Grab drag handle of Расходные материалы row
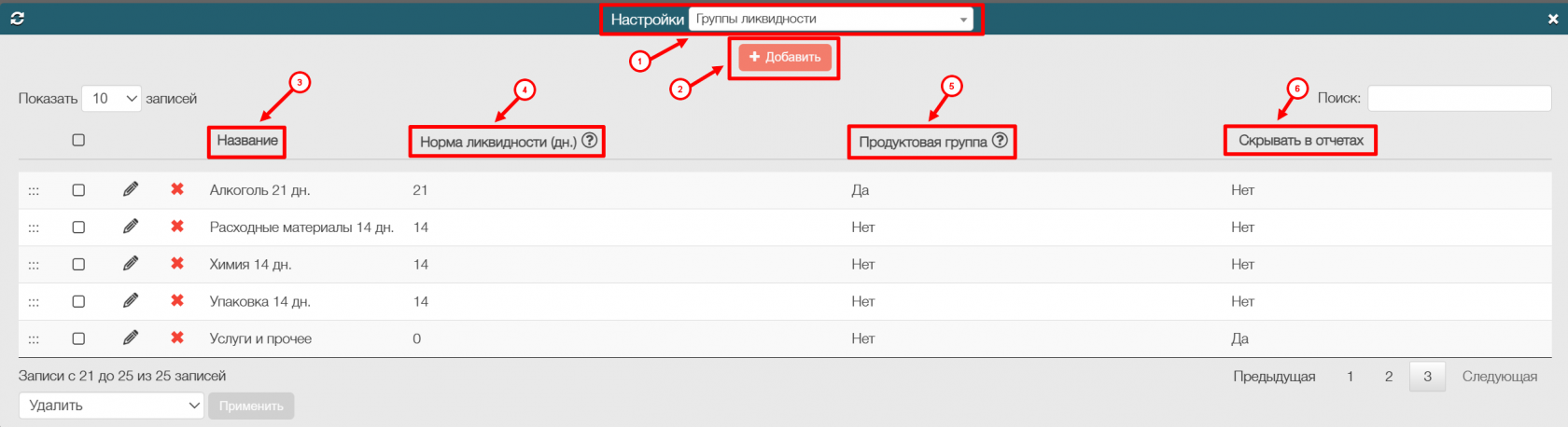Image resolution: width=1568 pixels, height=427 pixels. click(34, 227)
